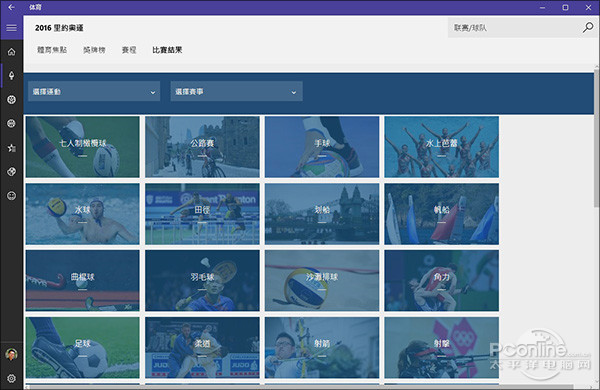Expand the 選擇運動 dropdown
The width and height of the screenshot is (600, 390).
click(x=94, y=91)
